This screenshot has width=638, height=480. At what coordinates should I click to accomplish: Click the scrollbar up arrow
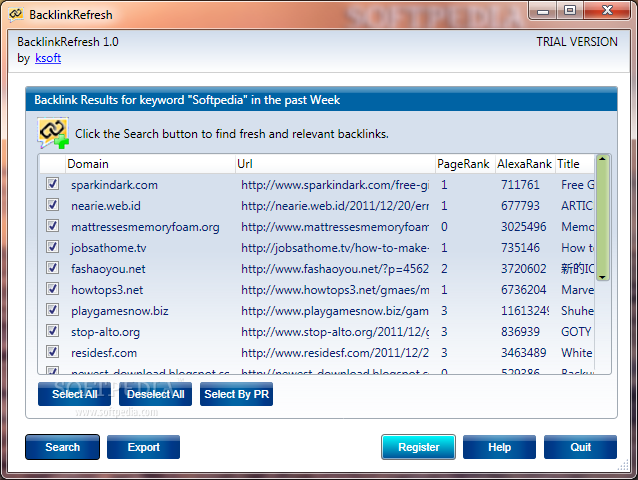coord(603,159)
